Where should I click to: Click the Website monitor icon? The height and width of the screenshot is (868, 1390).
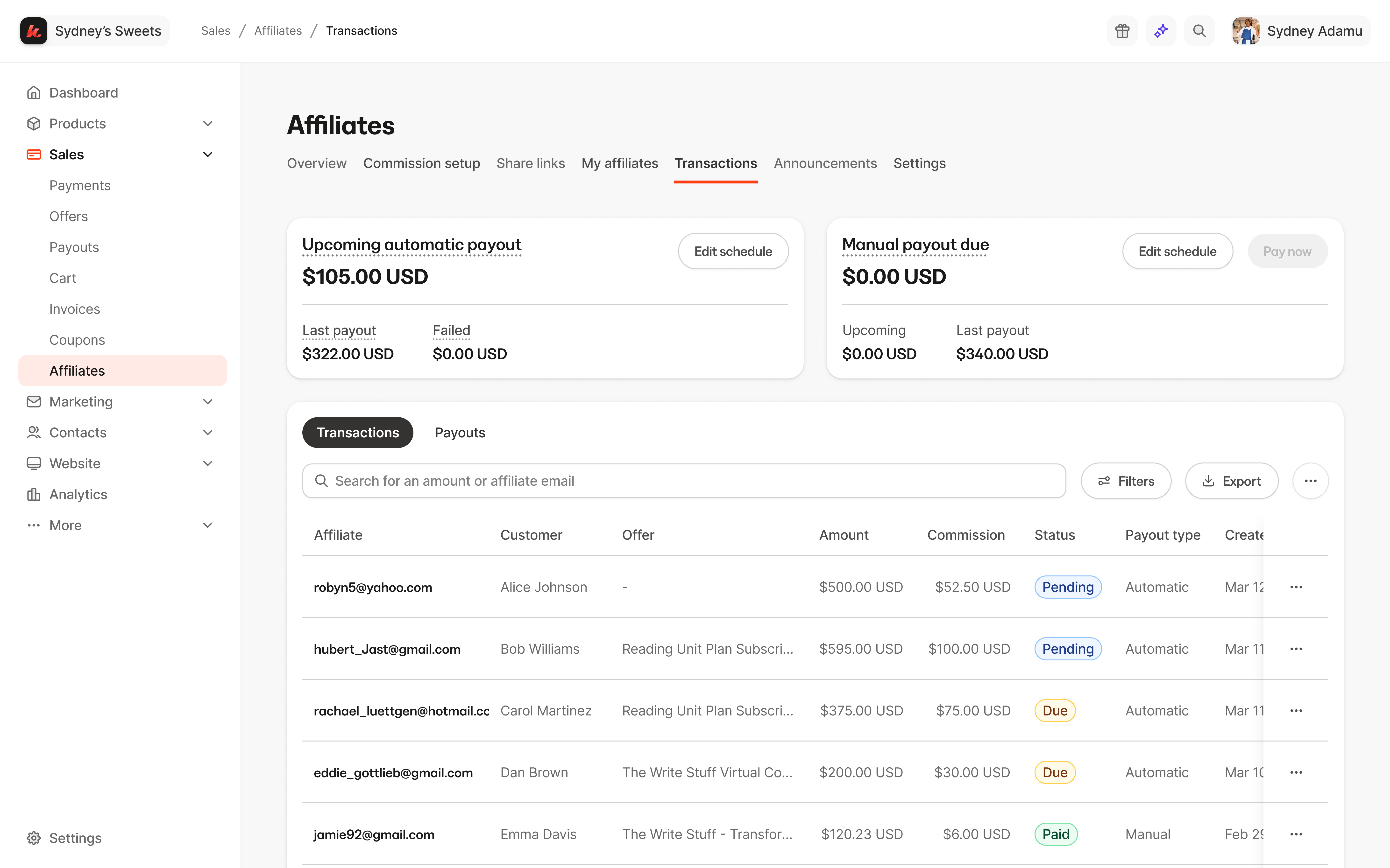click(x=34, y=463)
